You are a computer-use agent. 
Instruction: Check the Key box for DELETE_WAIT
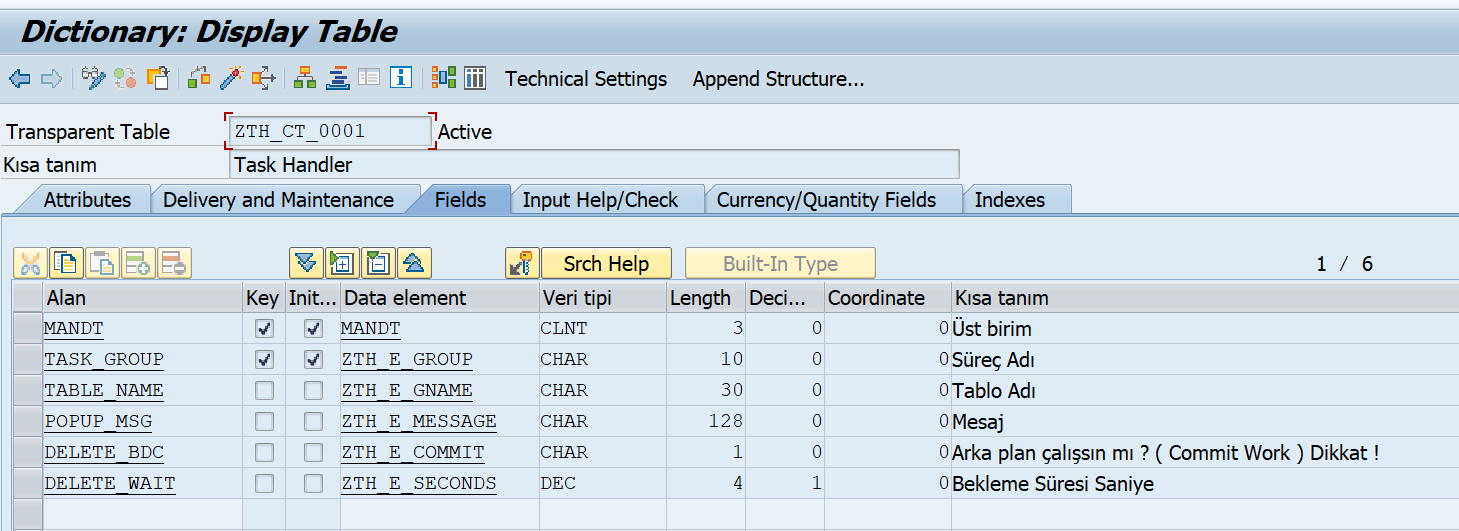click(x=264, y=483)
